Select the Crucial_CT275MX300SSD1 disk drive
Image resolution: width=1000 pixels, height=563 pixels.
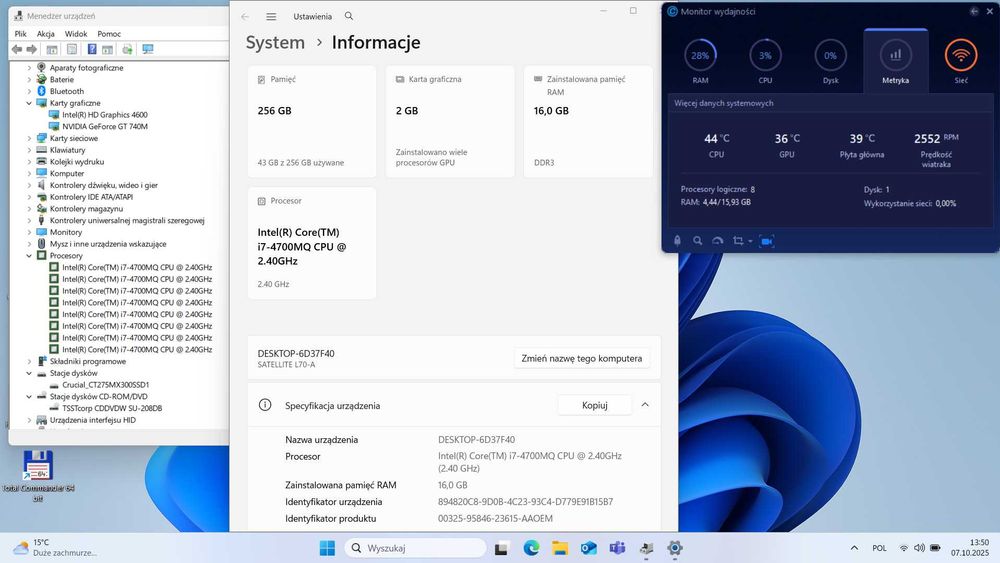[105, 385]
